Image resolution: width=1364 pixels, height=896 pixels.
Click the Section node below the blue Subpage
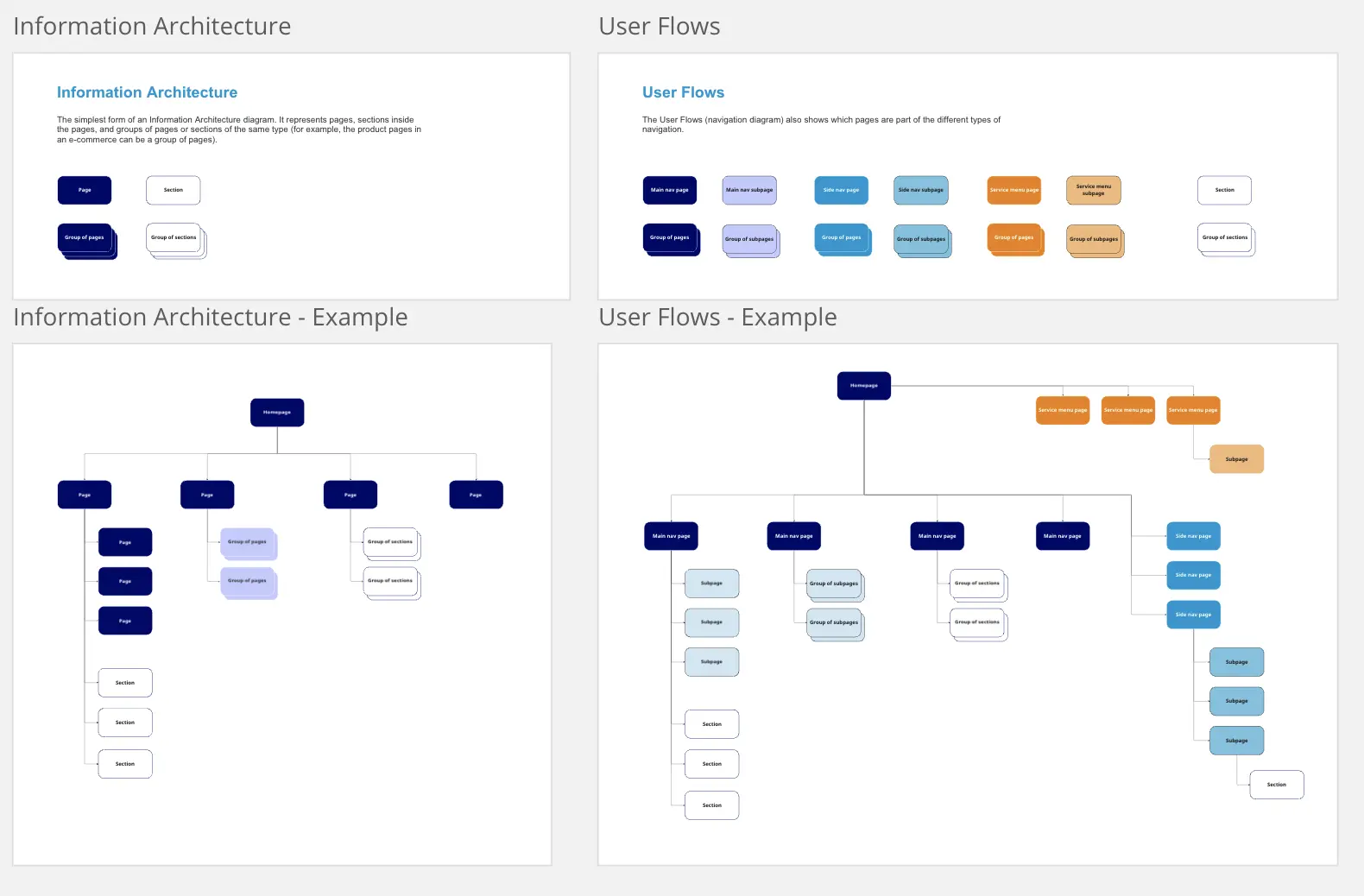click(x=1276, y=785)
